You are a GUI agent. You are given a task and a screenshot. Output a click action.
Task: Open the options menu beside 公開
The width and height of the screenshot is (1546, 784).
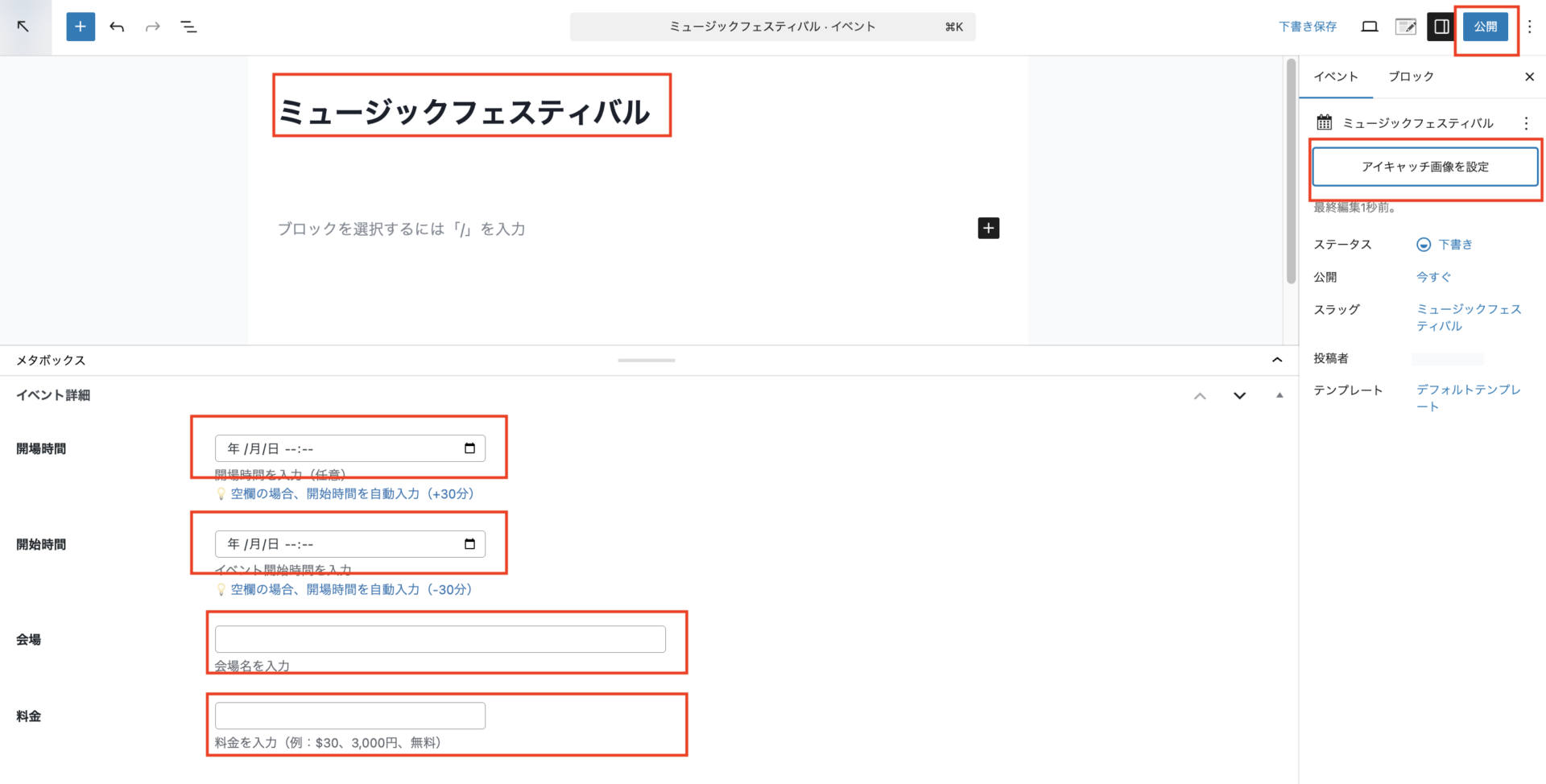1530,27
